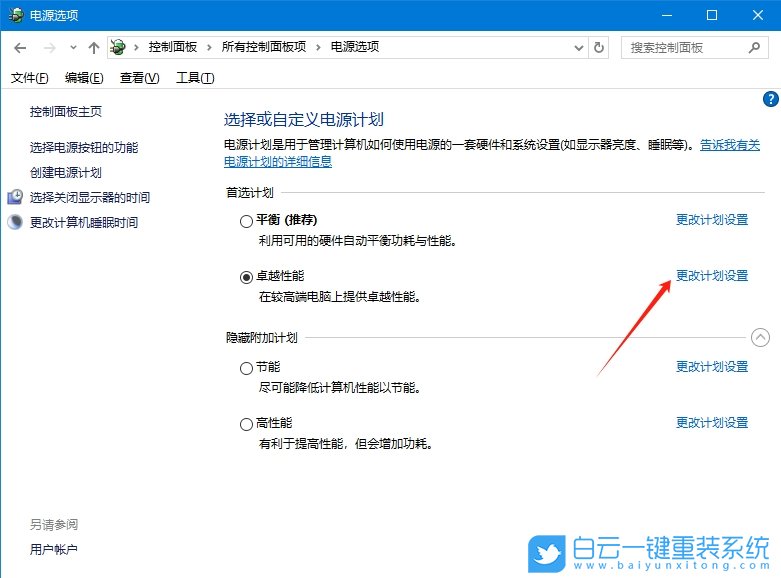Click the search magnifier icon
Image resolution: width=781 pixels, height=578 pixels.
(x=754, y=48)
